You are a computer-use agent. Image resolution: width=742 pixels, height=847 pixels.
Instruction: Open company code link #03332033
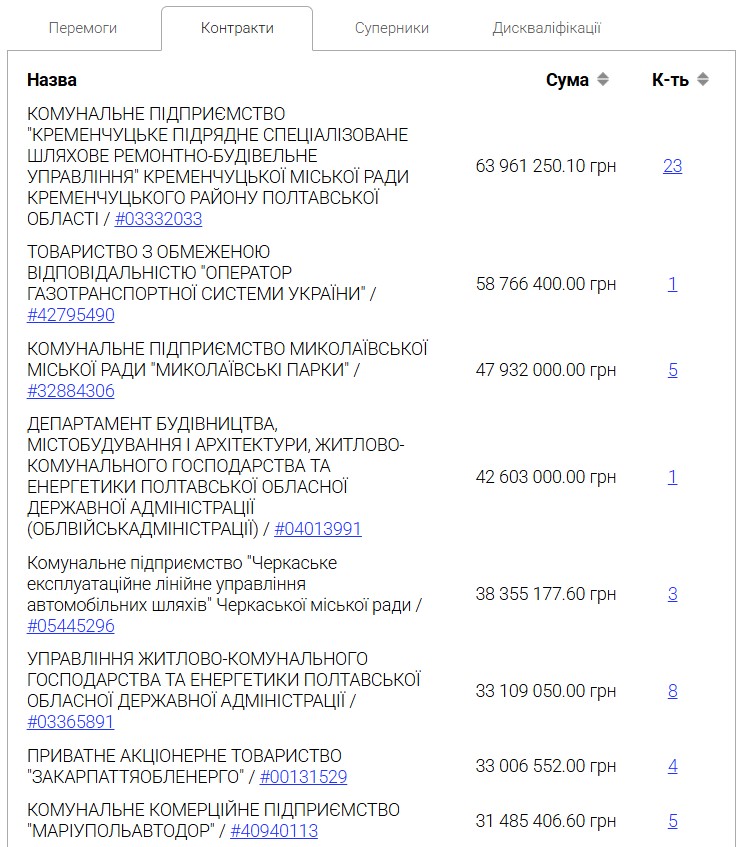click(158, 219)
